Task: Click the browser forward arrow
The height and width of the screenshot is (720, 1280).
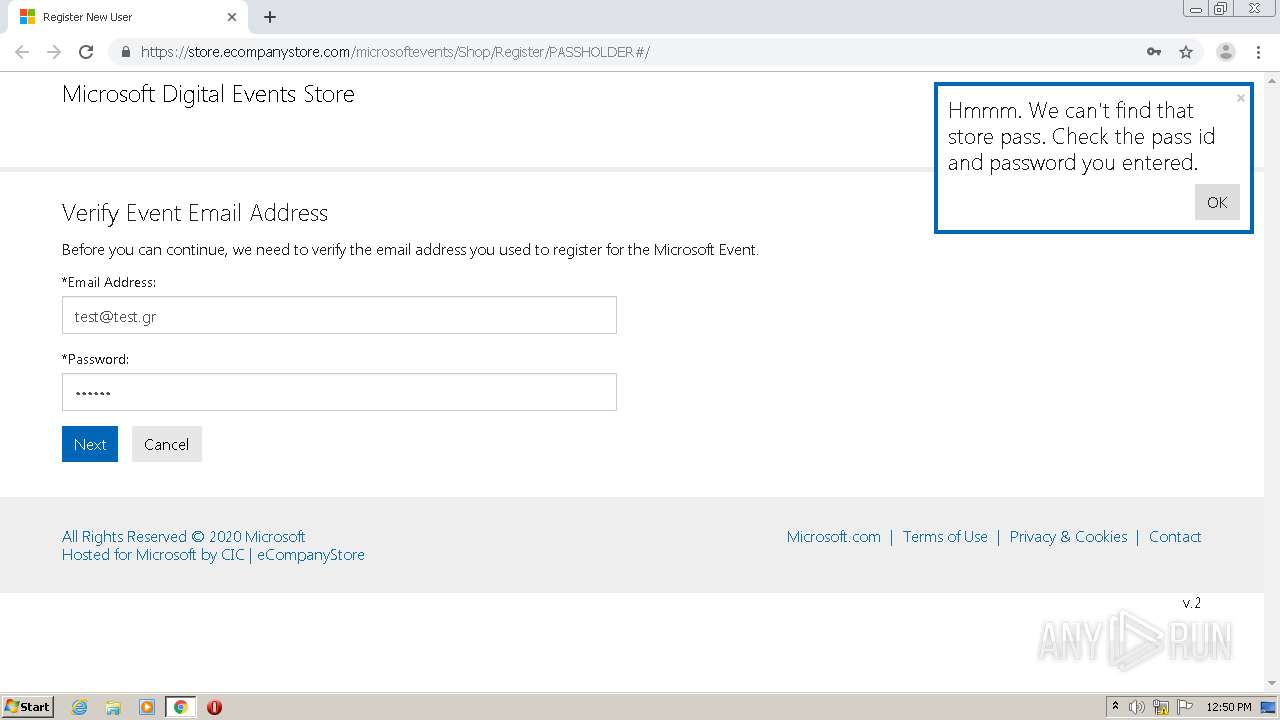Action: [x=54, y=52]
